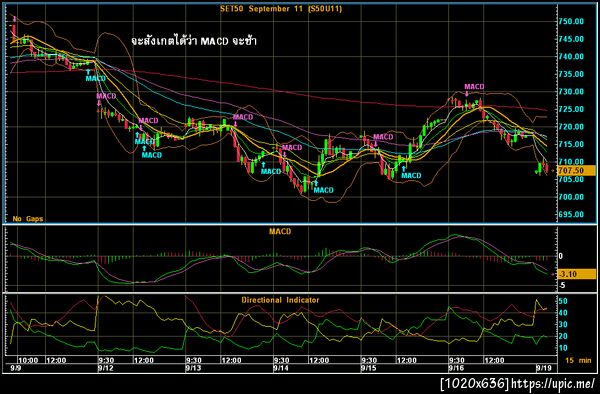Click the No Gaps label
Viewport: 600px width, 394px height.
tap(28, 219)
